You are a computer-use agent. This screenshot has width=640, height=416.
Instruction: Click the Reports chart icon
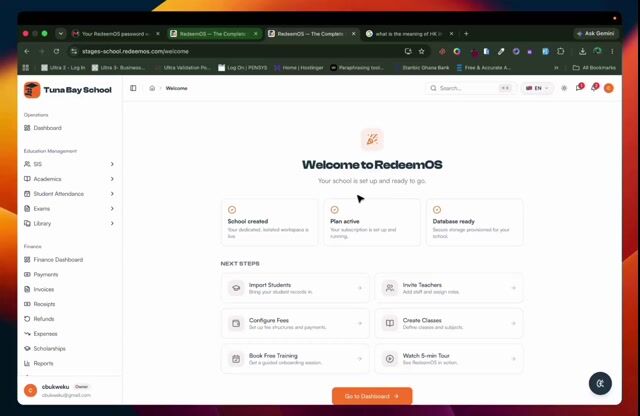27,363
